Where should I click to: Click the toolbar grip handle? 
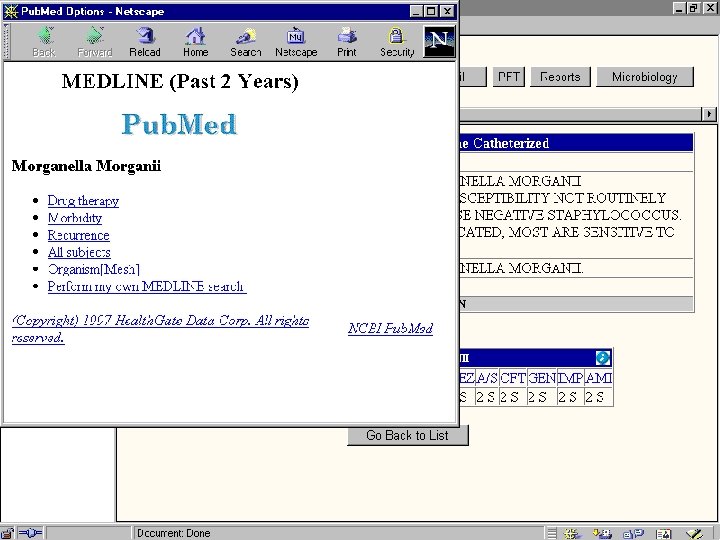pyautogui.click(x=6, y=41)
